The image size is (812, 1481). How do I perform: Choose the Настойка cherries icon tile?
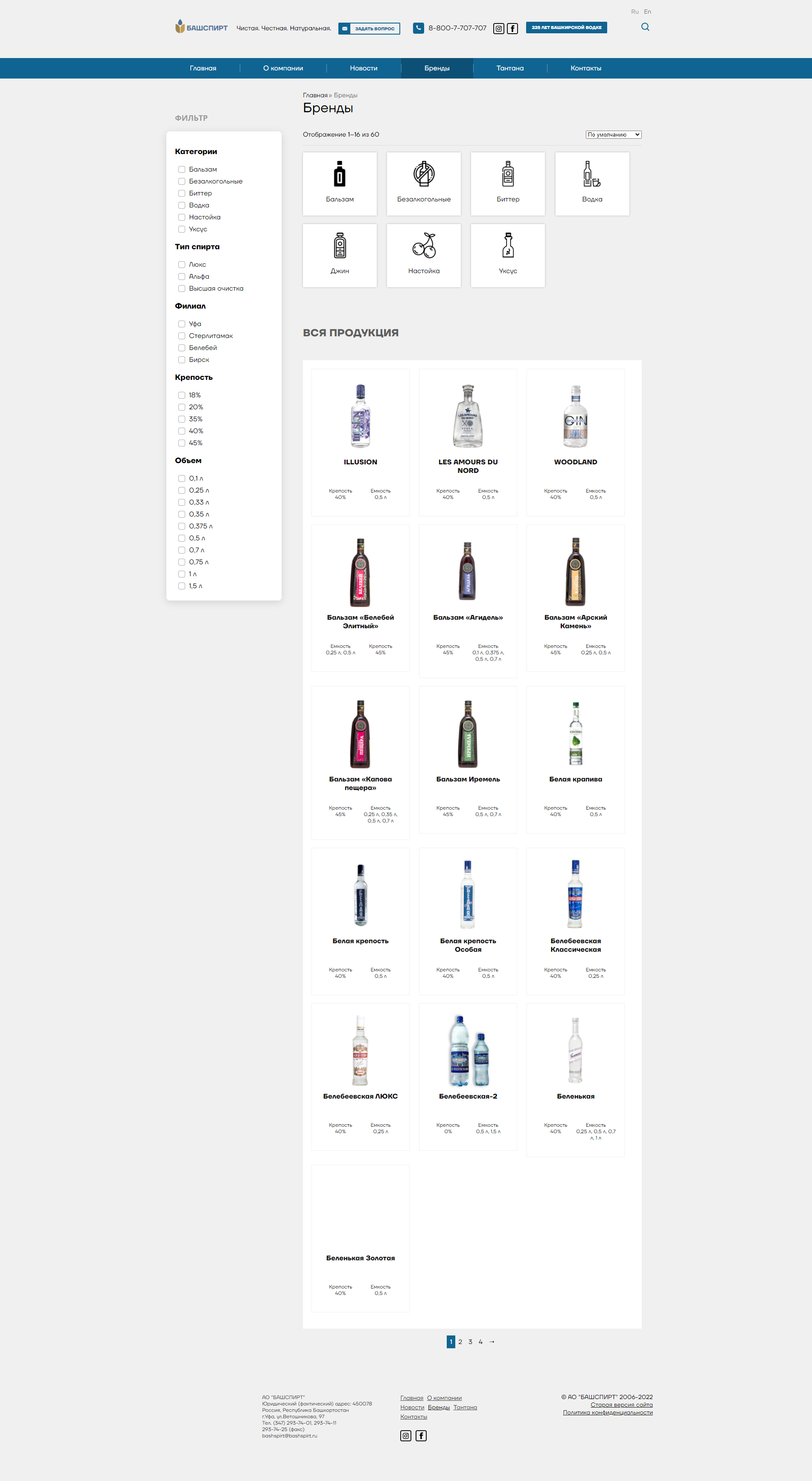pos(424,256)
